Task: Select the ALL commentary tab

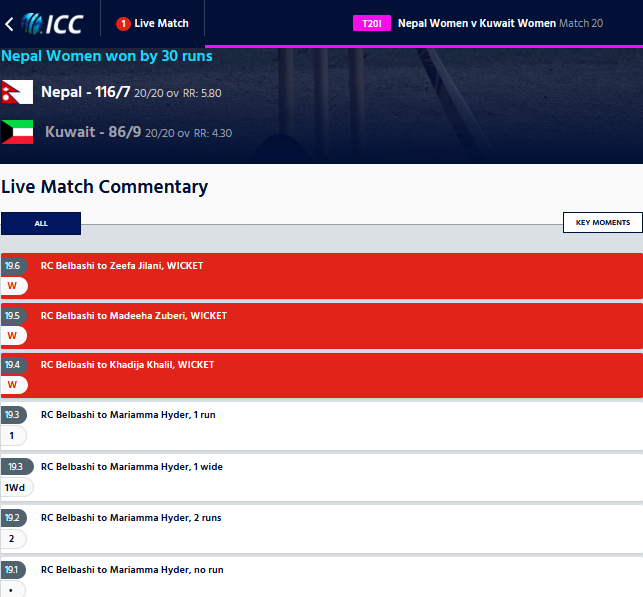Action: [41, 223]
